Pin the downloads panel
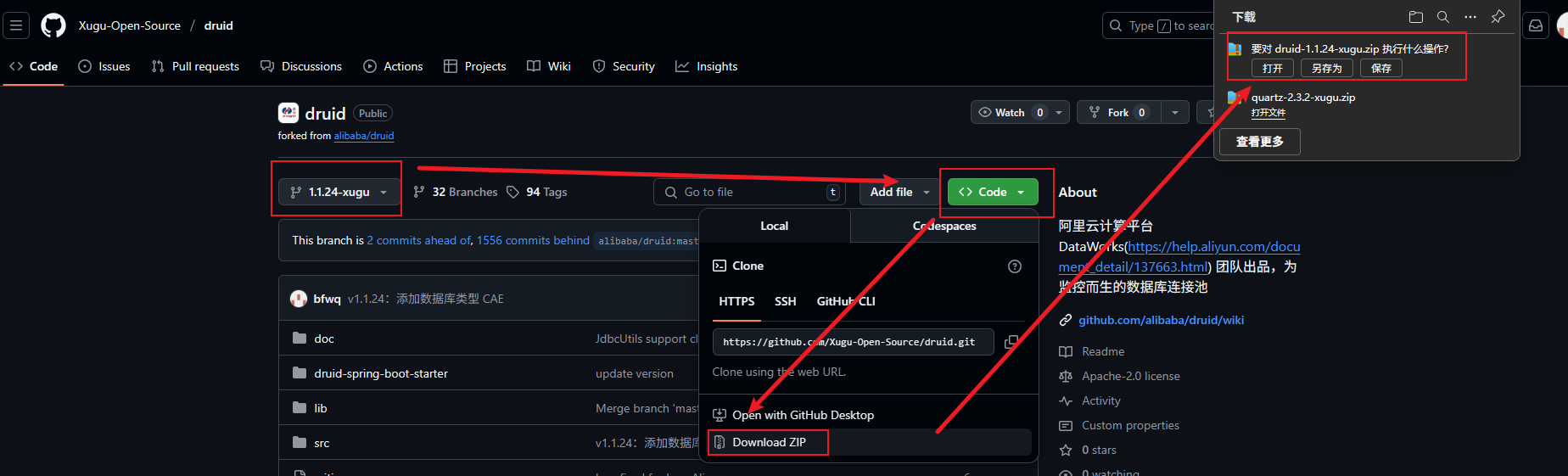1568x476 pixels. point(1498,17)
